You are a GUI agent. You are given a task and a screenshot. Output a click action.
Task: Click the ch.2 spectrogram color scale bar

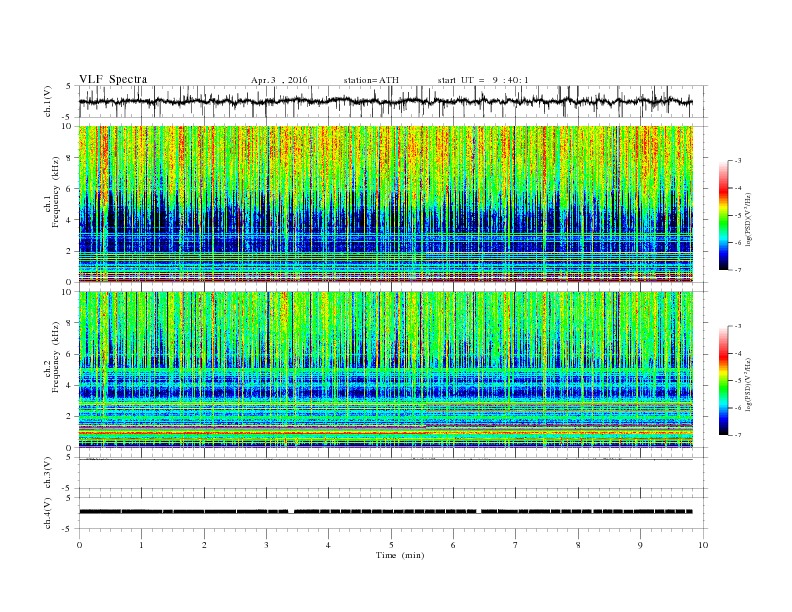click(x=724, y=381)
